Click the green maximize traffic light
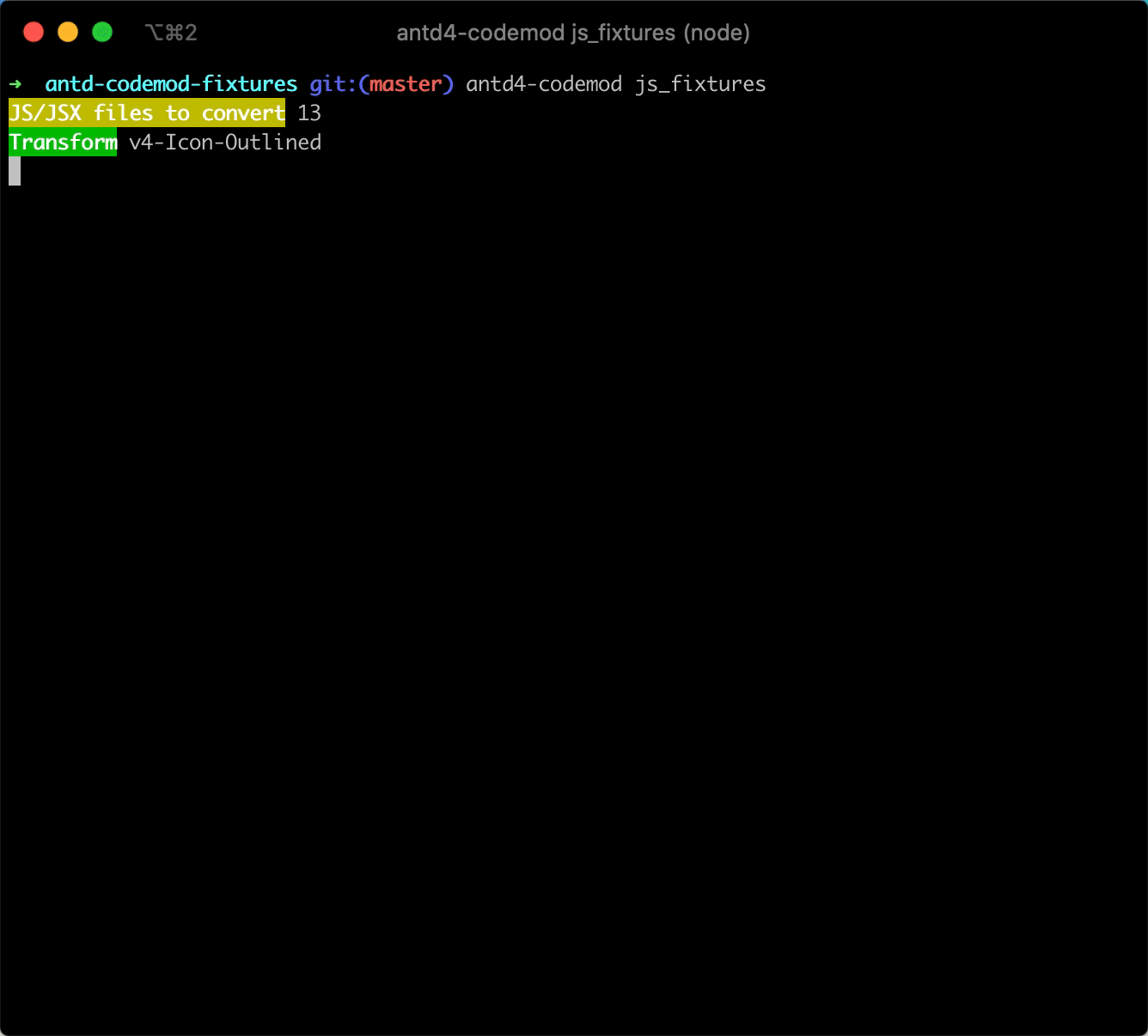This screenshot has height=1036, width=1148. coord(102,31)
